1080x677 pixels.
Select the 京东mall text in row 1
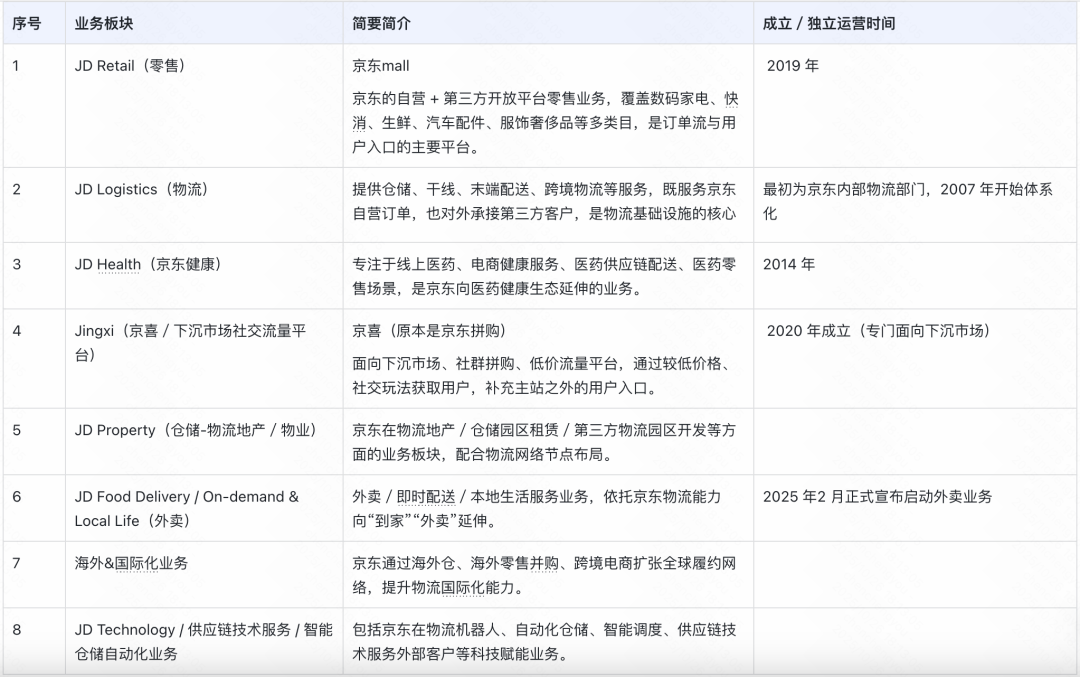point(381,66)
